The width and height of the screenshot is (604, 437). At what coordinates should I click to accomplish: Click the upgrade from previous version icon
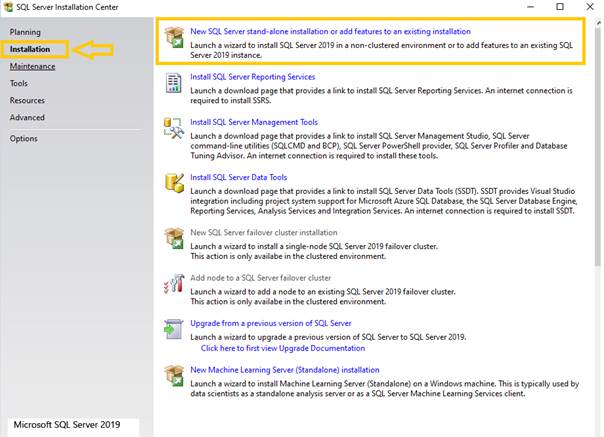click(x=171, y=328)
